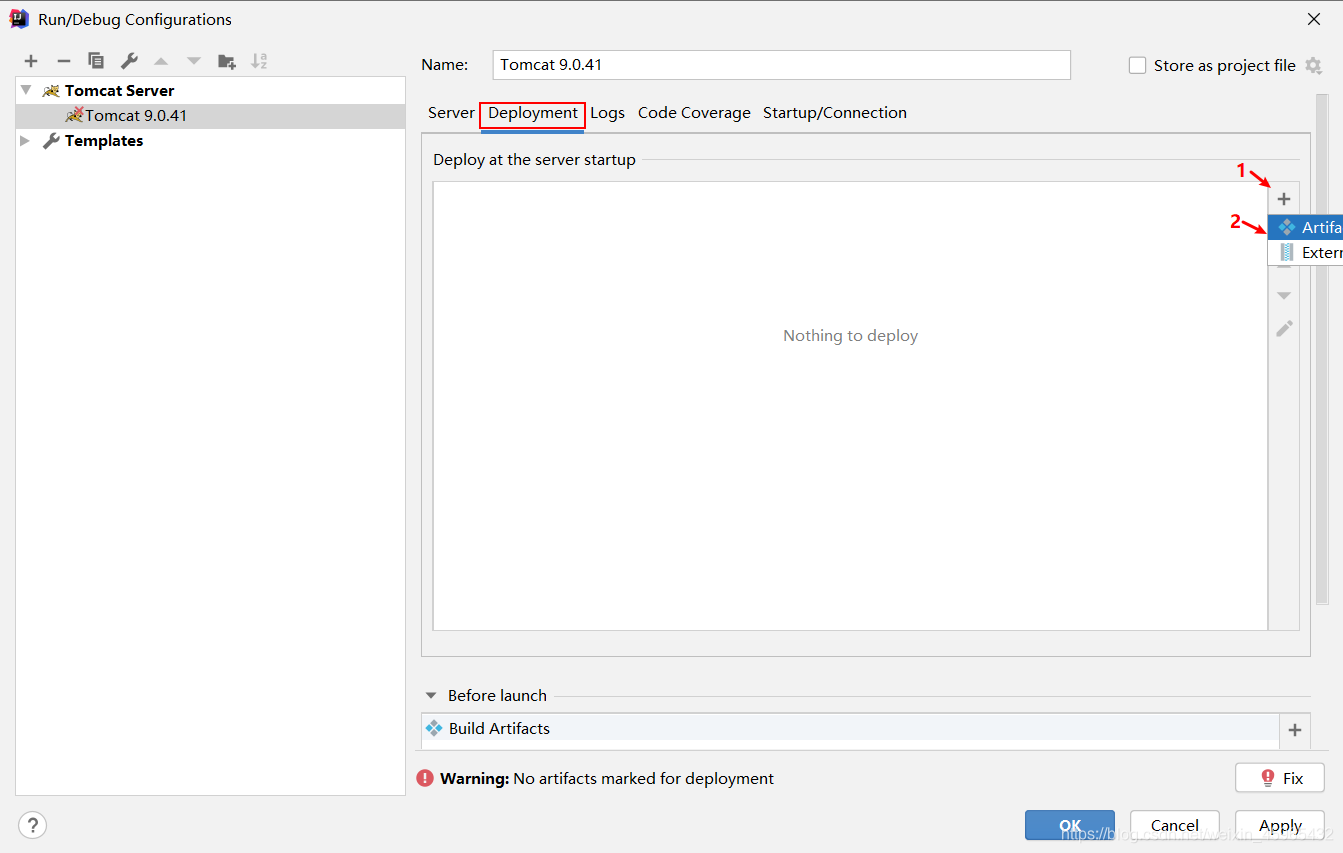Image resolution: width=1343 pixels, height=853 pixels.
Task: Move configuration up in the left toolbar
Action: point(161,61)
